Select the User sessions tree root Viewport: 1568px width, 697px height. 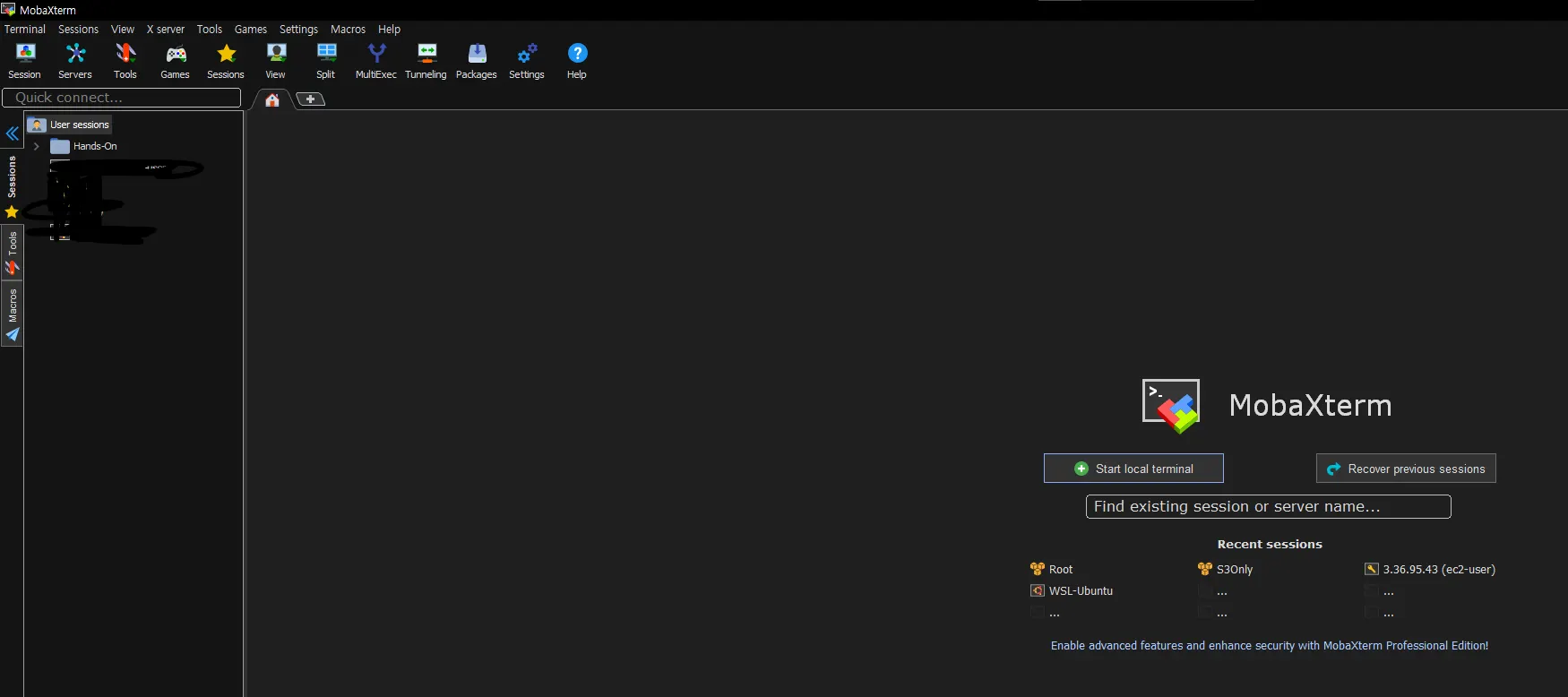70,125
